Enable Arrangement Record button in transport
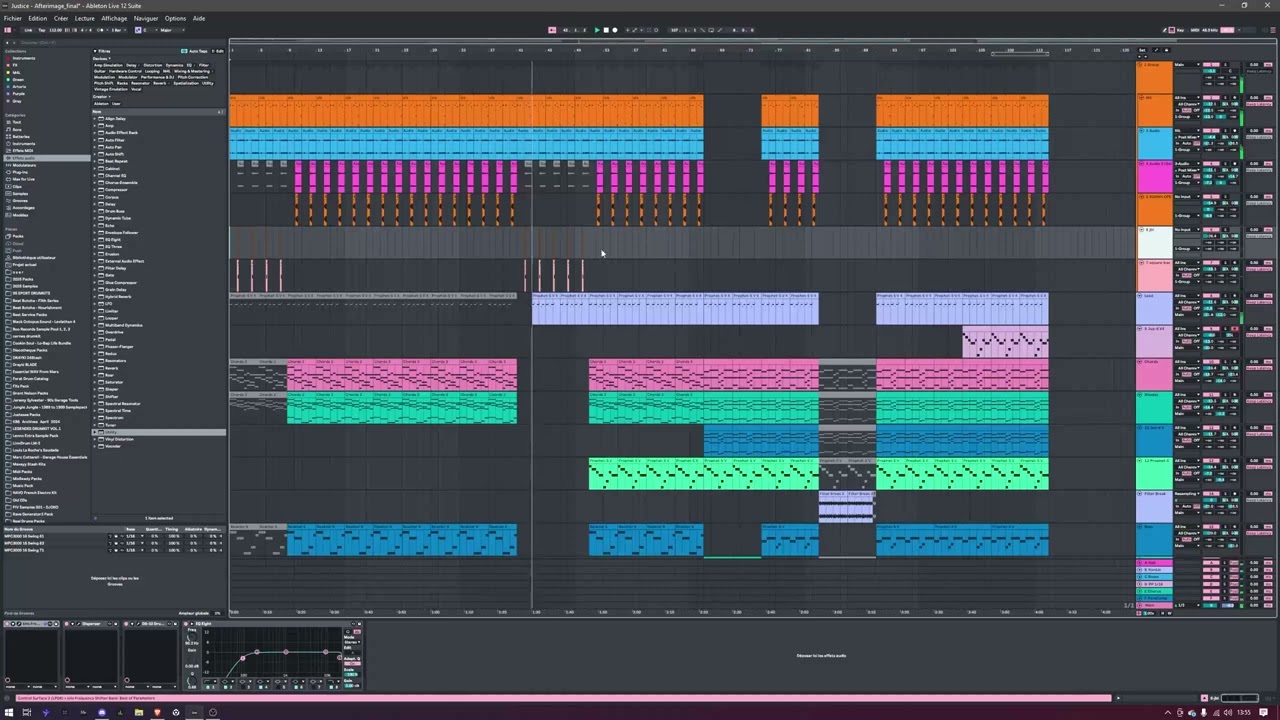Image resolution: width=1280 pixels, height=720 pixels. pyautogui.click(x=615, y=30)
